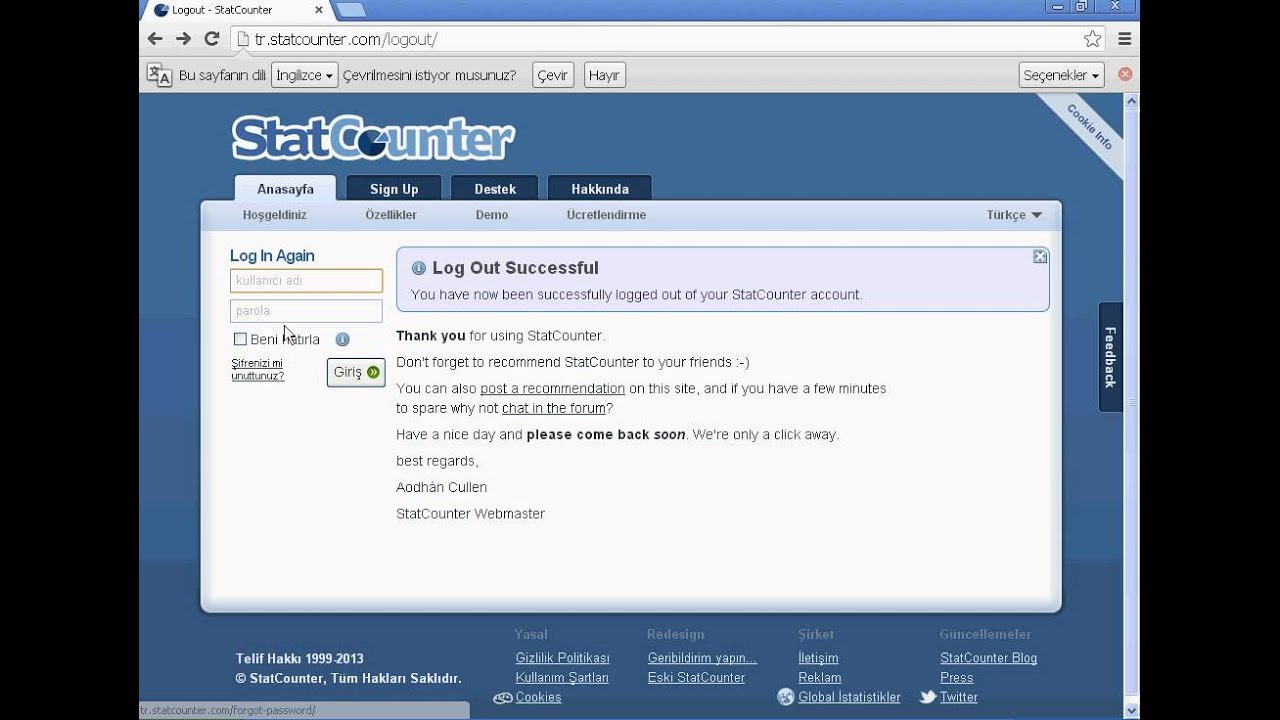Open the Press footer link
Screen dimensions: 1280x720
click(x=956, y=677)
